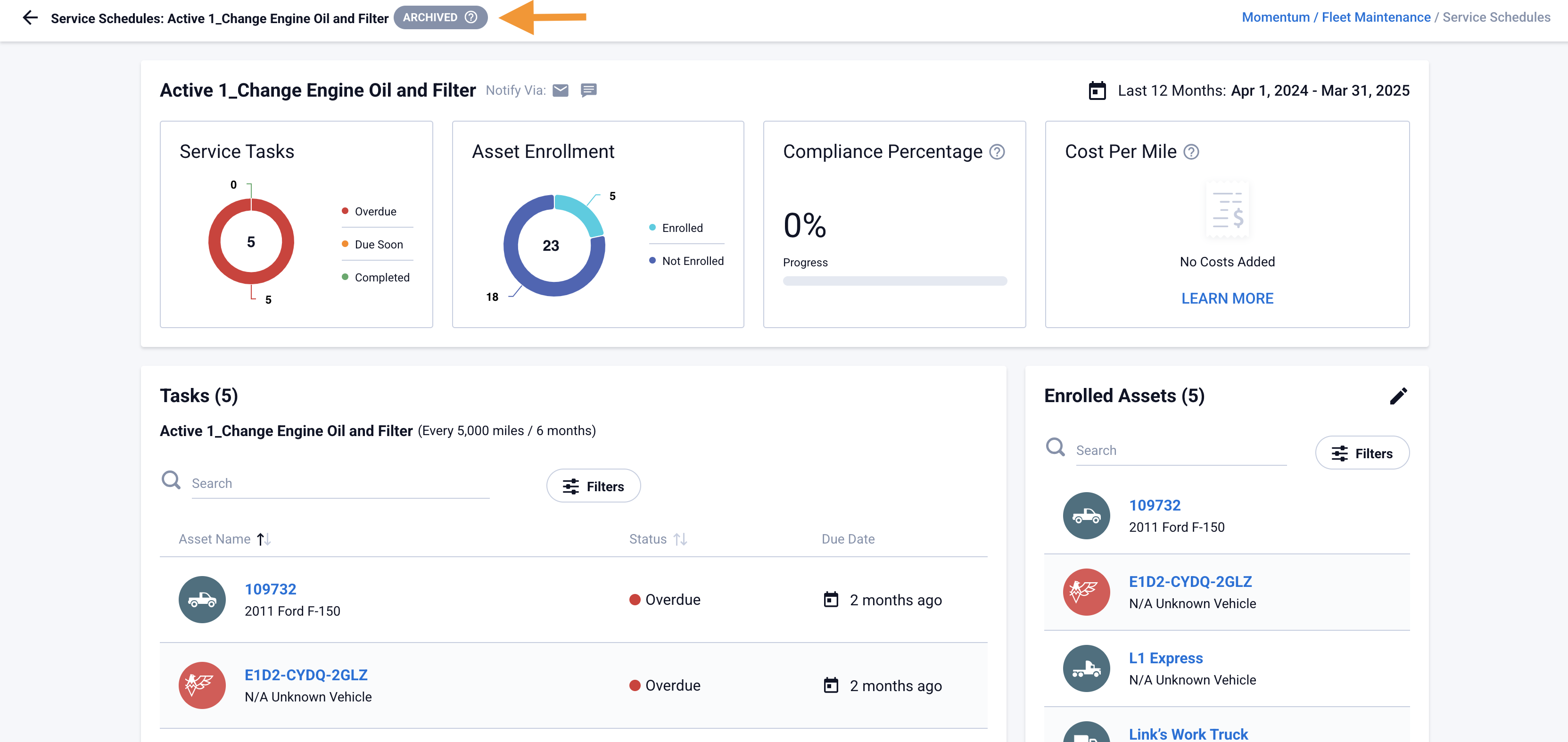
Task: Click the back arrow icon
Action: click(x=30, y=17)
